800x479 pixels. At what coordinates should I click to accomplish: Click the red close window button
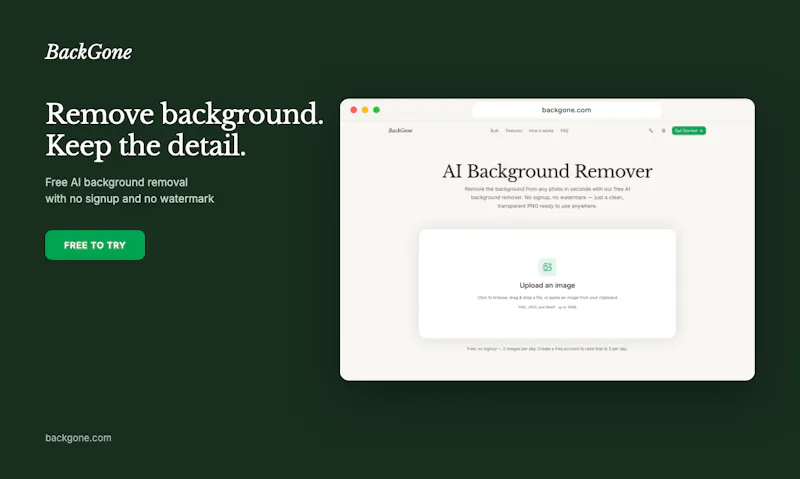tap(354, 110)
